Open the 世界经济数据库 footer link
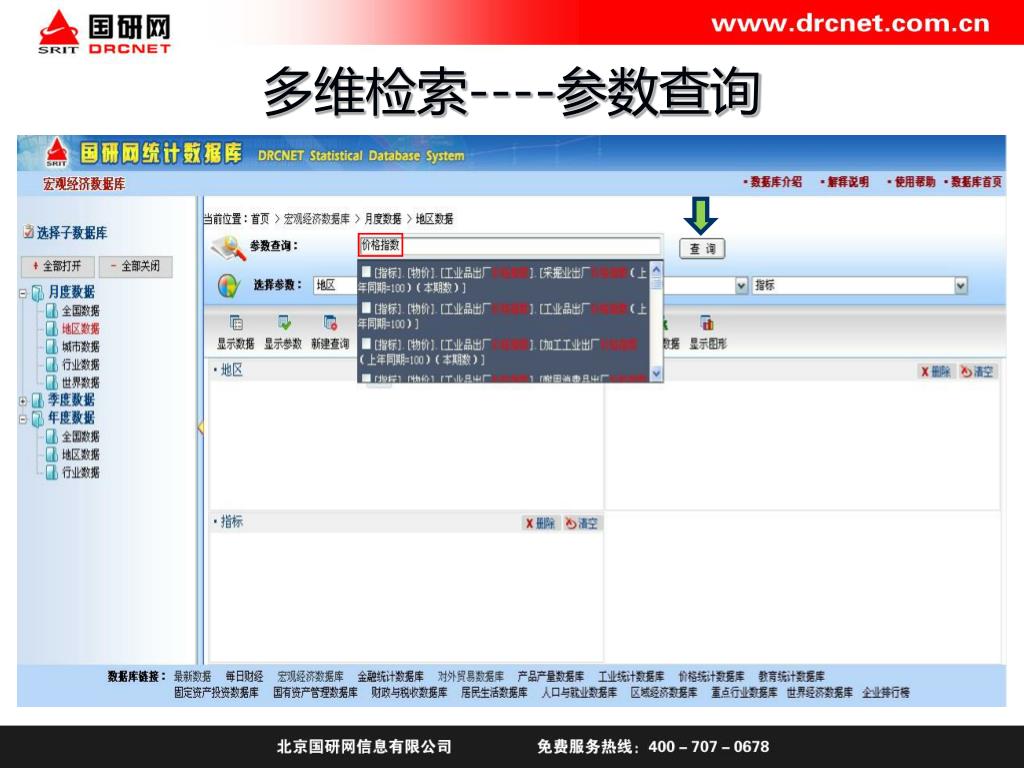The height and width of the screenshot is (768, 1024). [820, 692]
